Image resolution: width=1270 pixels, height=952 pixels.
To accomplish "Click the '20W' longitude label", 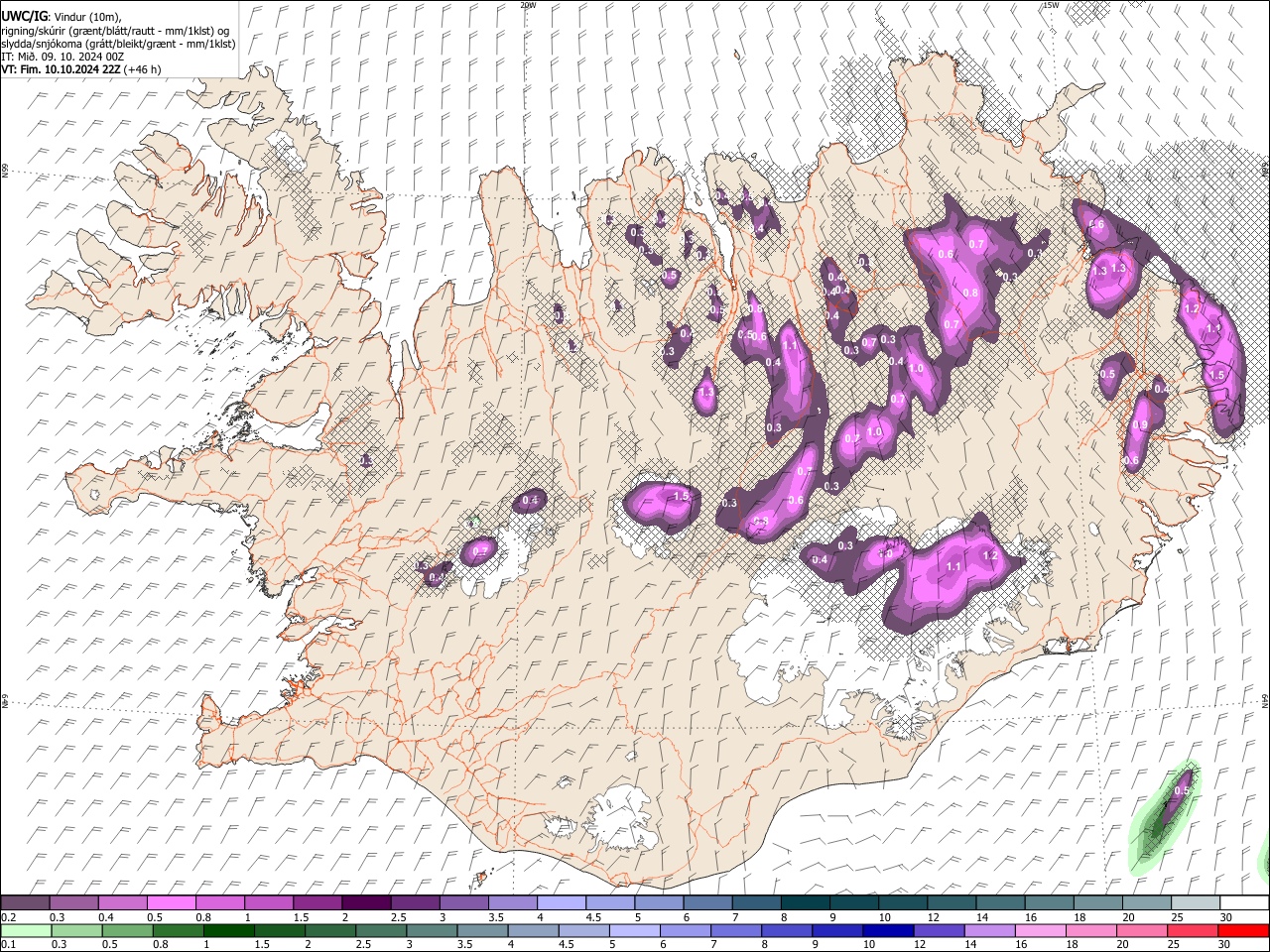I will [528, 5].
